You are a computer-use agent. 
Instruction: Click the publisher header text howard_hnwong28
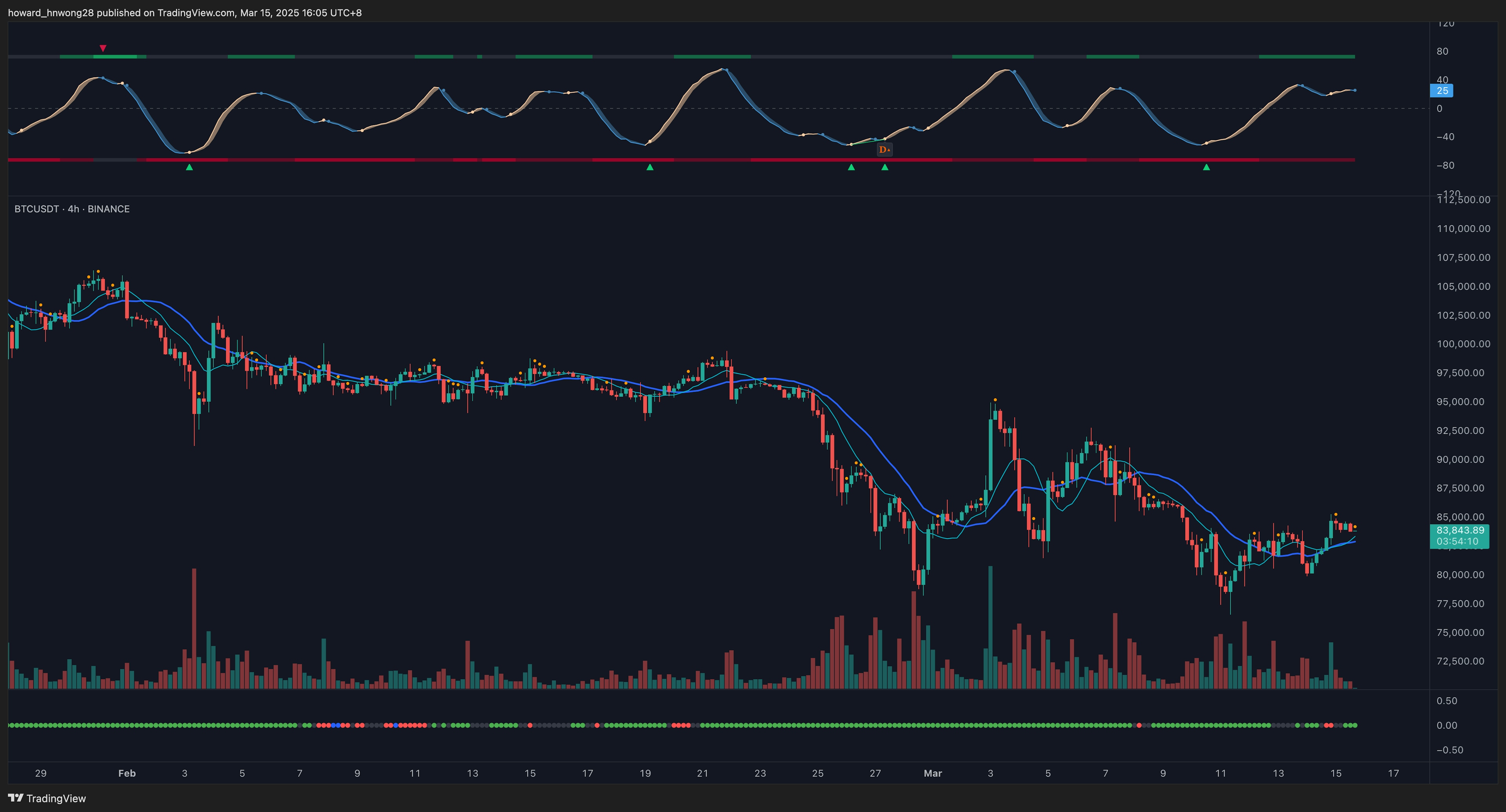pyautogui.click(x=50, y=12)
